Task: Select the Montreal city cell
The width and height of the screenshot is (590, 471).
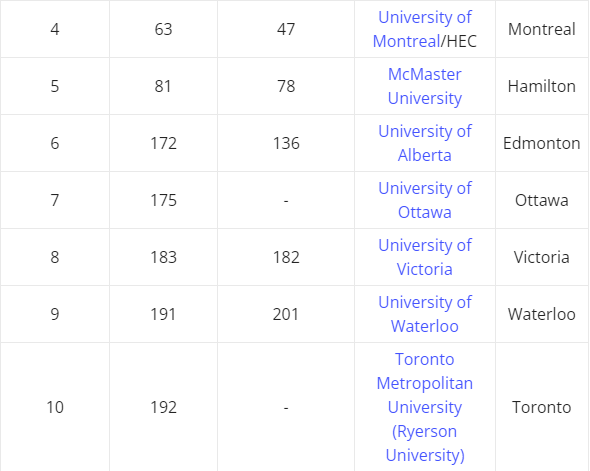Action: click(542, 29)
